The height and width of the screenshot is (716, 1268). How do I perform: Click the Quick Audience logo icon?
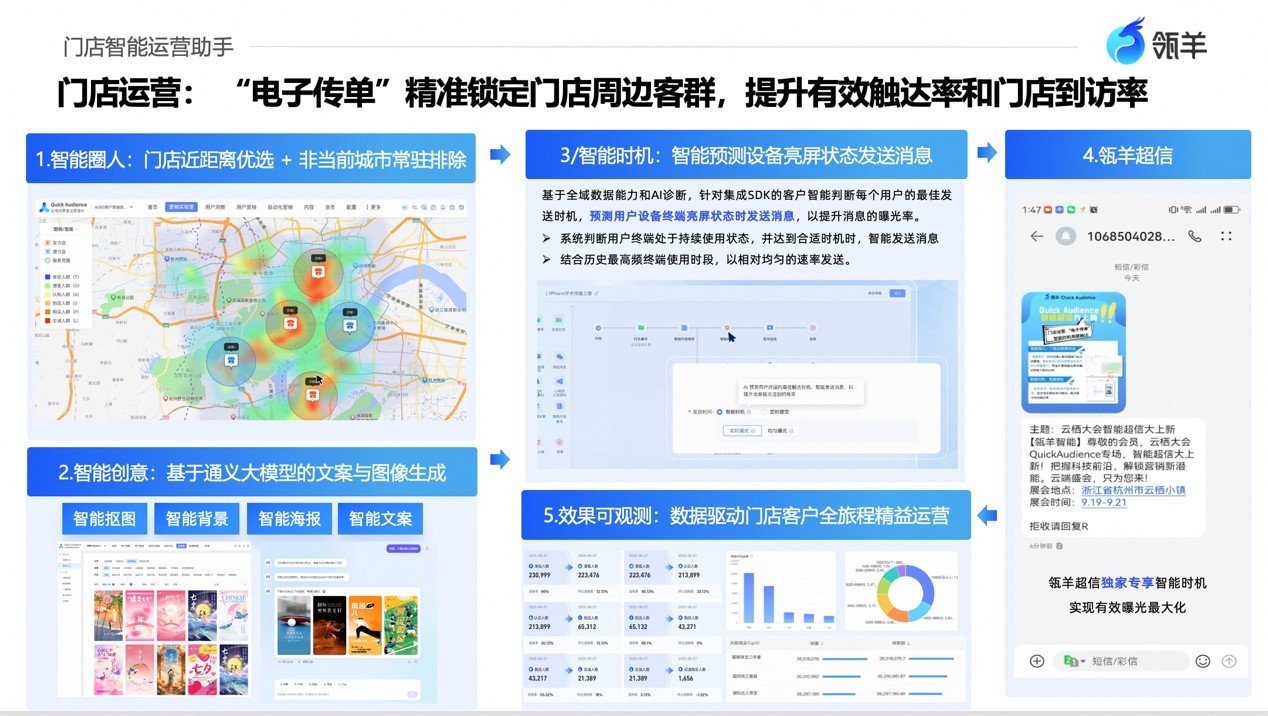tap(43, 206)
